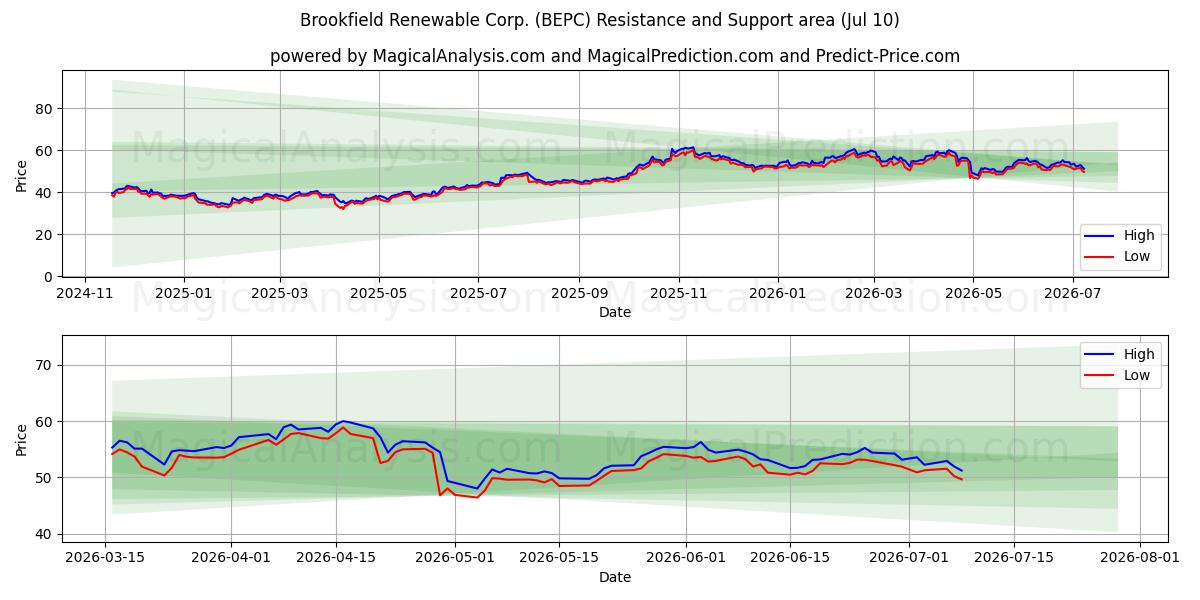Click the '2026-04-01' date label on the lower axis

coord(231,560)
